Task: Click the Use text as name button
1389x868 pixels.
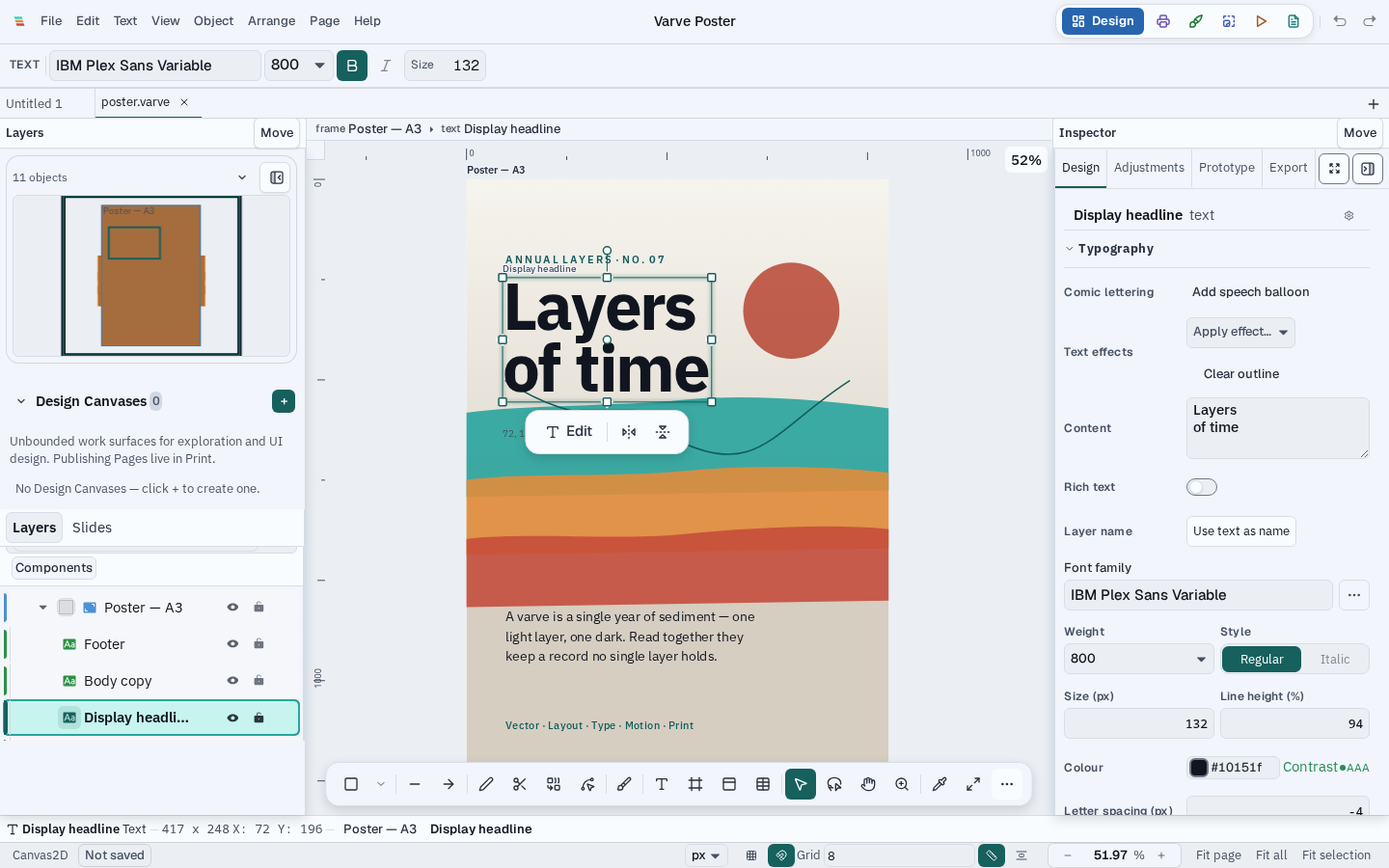Action: 1240,531
